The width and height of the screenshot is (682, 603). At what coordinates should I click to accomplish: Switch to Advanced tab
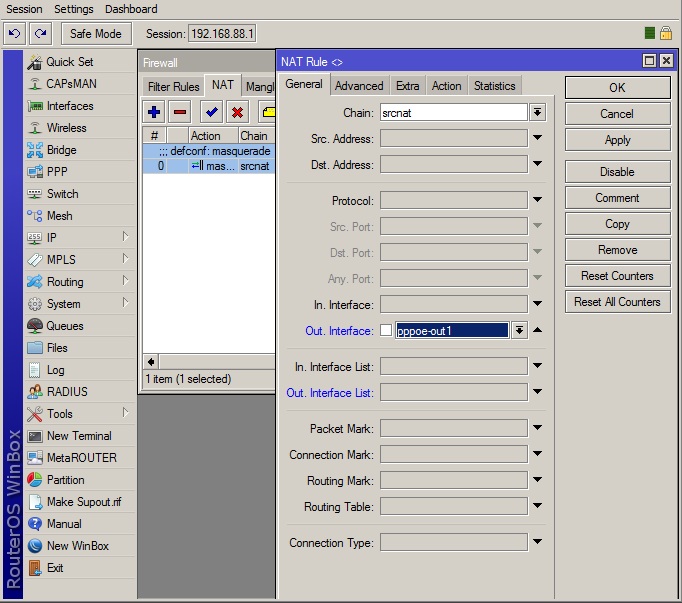(359, 86)
